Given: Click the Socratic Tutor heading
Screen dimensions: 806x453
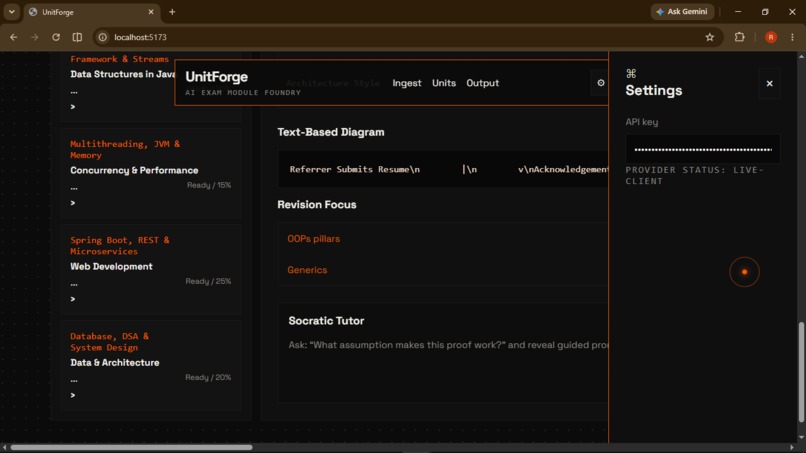Looking at the screenshot, I should (x=326, y=321).
